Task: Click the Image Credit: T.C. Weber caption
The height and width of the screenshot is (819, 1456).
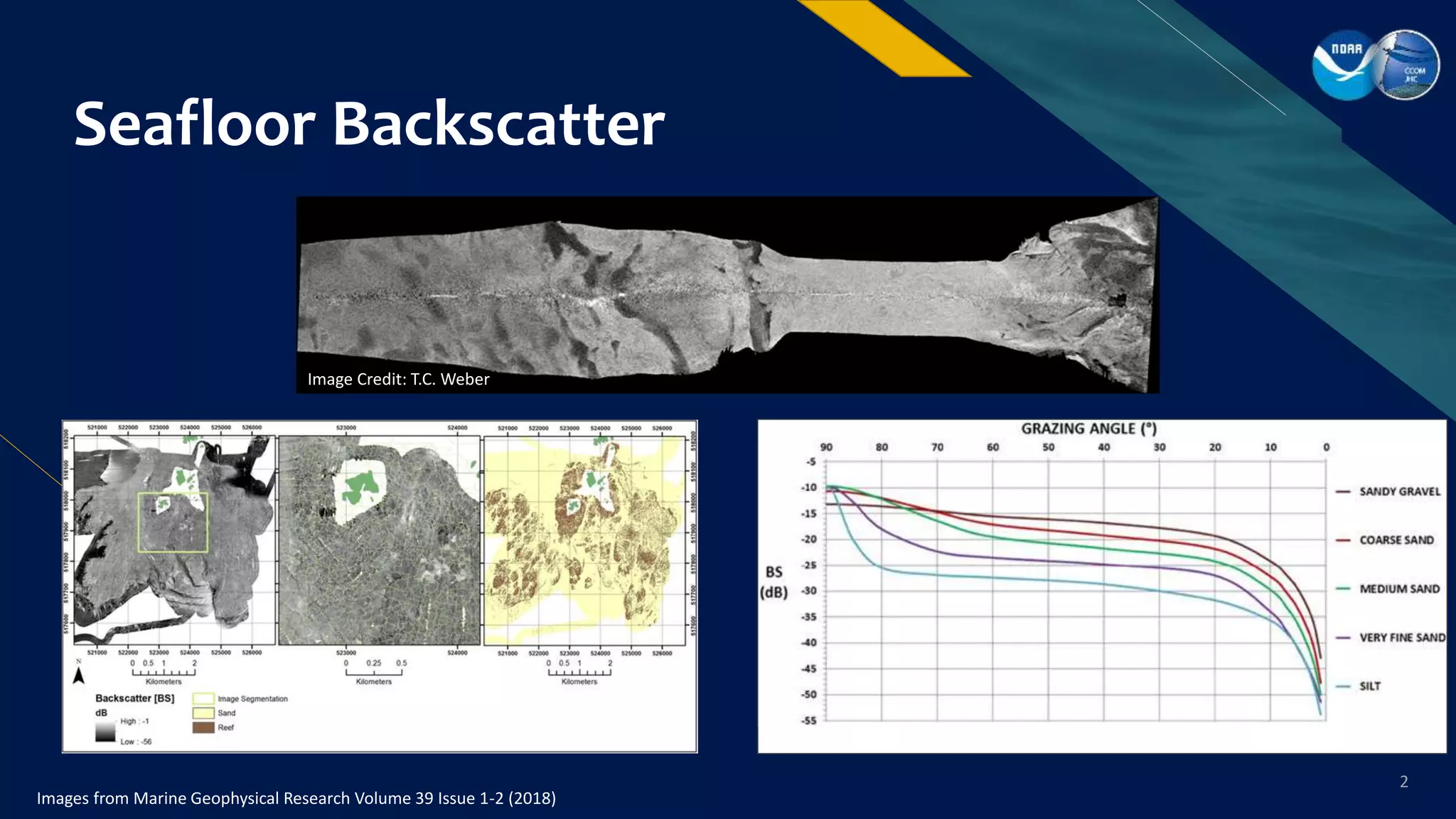Action: click(x=398, y=379)
